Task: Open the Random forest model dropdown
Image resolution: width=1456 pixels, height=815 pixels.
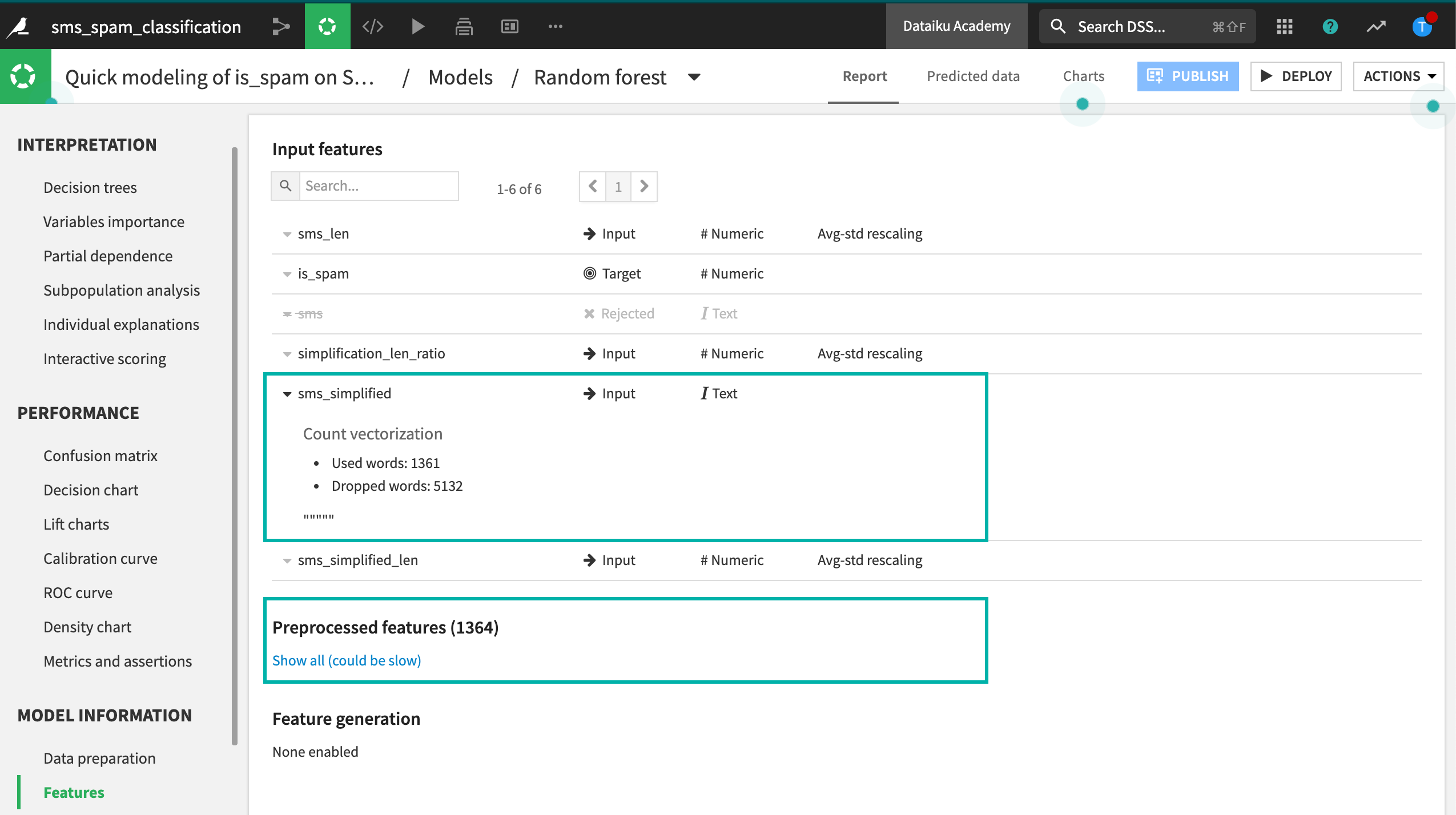Action: click(694, 77)
